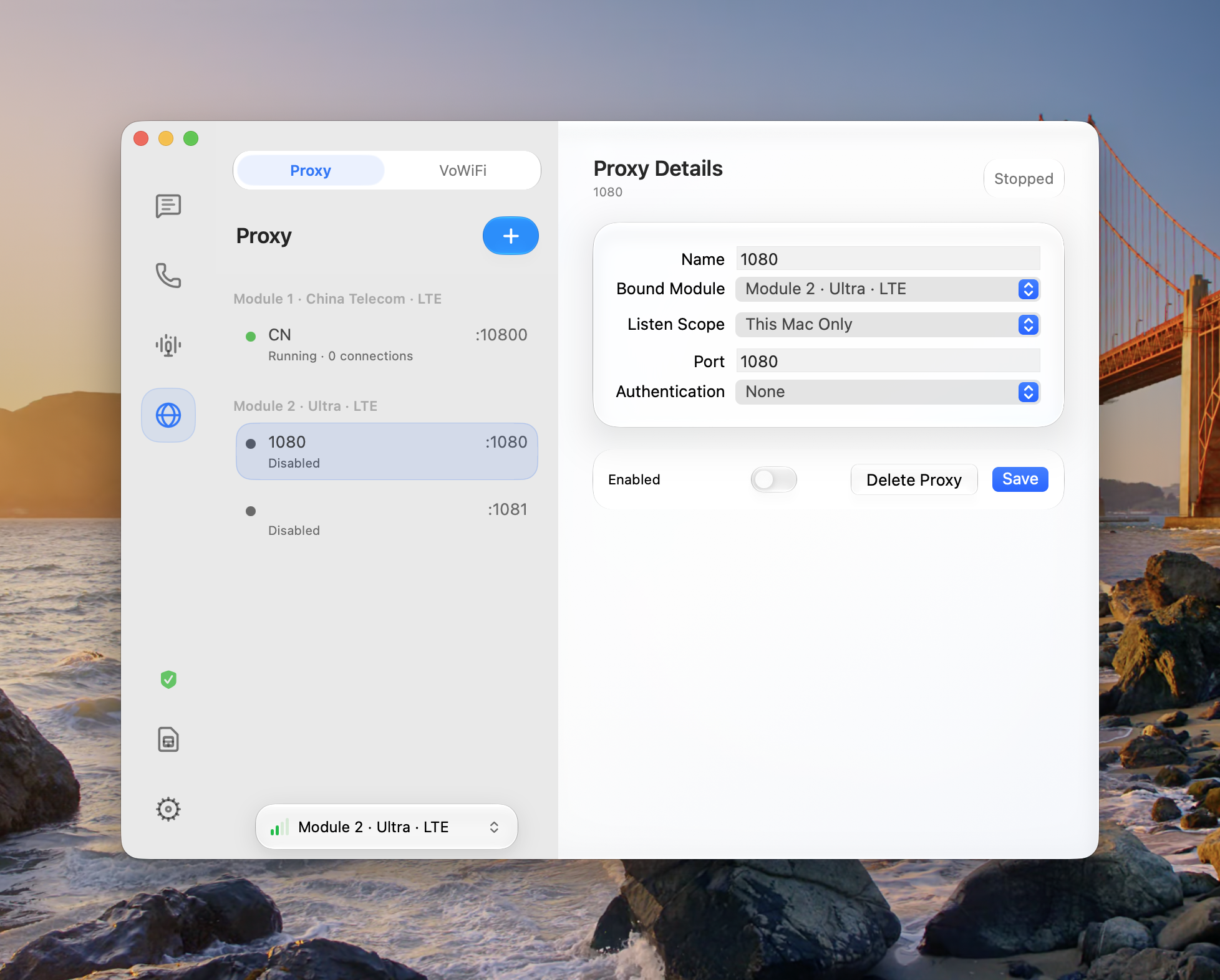This screenshot has width=1220, height=980.
Task: Select the :1081 Disabled proxy row
Action: click(387, 519)
